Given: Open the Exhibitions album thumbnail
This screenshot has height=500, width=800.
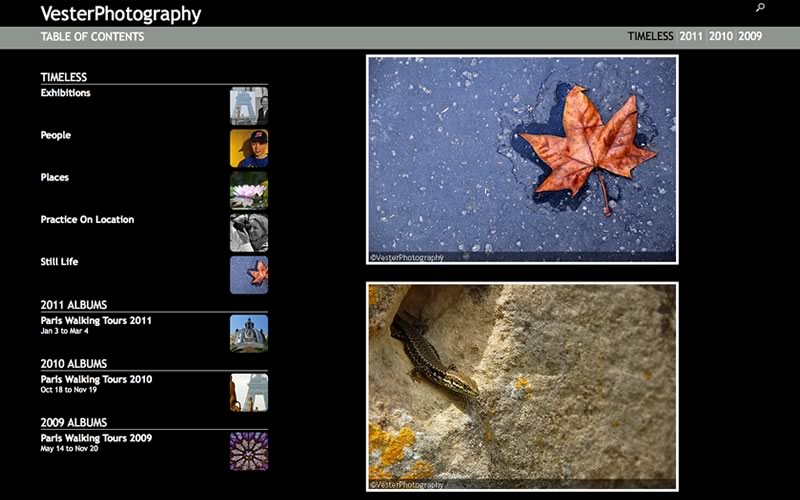Looking at the screenshot, I should pos(248,106).
